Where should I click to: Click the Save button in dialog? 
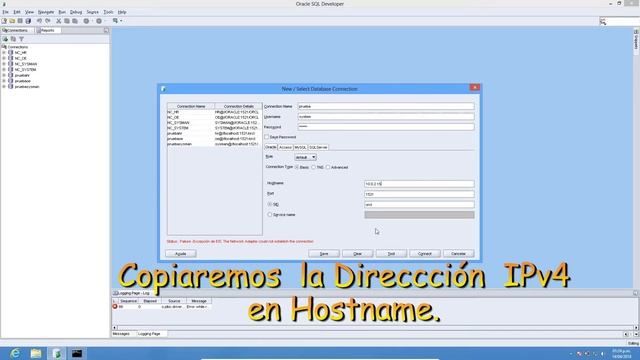324,254
